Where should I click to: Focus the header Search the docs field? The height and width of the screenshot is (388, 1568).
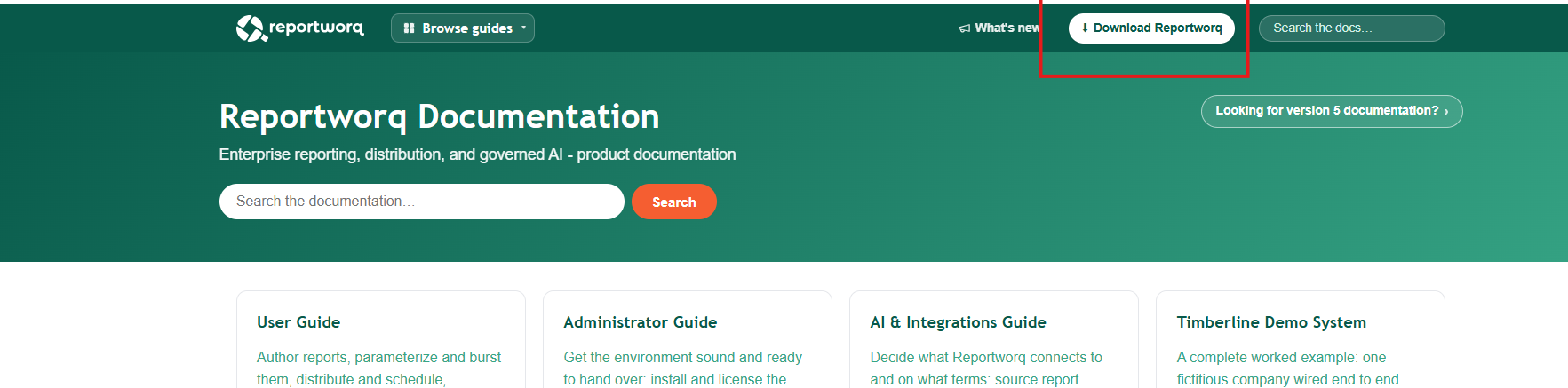click(1351, 28)
